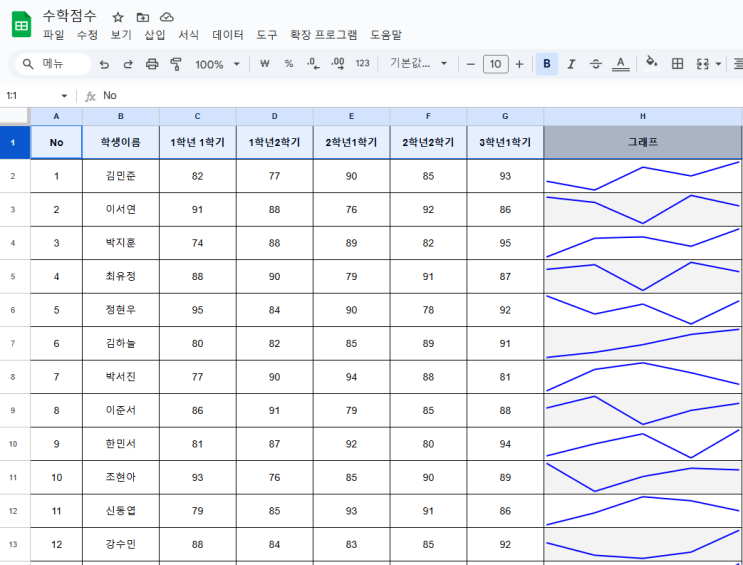
Task: Apply percent number format
Action: click(289, 64)
